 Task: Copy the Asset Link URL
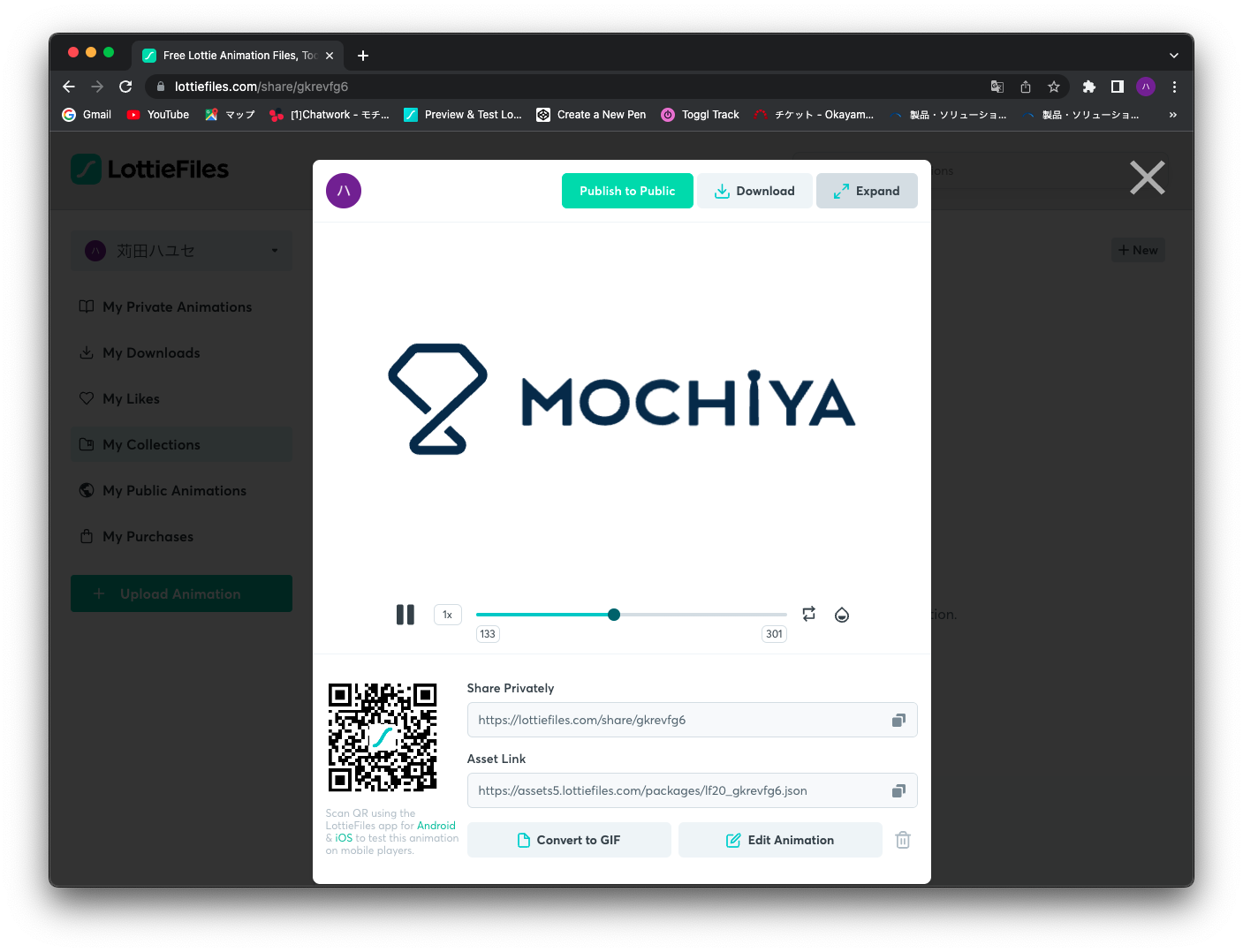tap(898, 791)
